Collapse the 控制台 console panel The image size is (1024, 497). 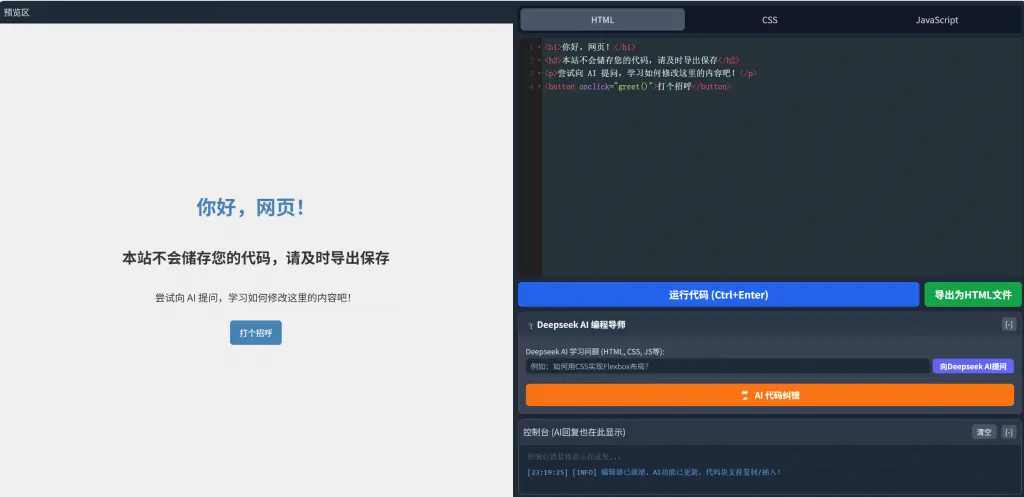pyautogui.click(x=1009, y=432)
